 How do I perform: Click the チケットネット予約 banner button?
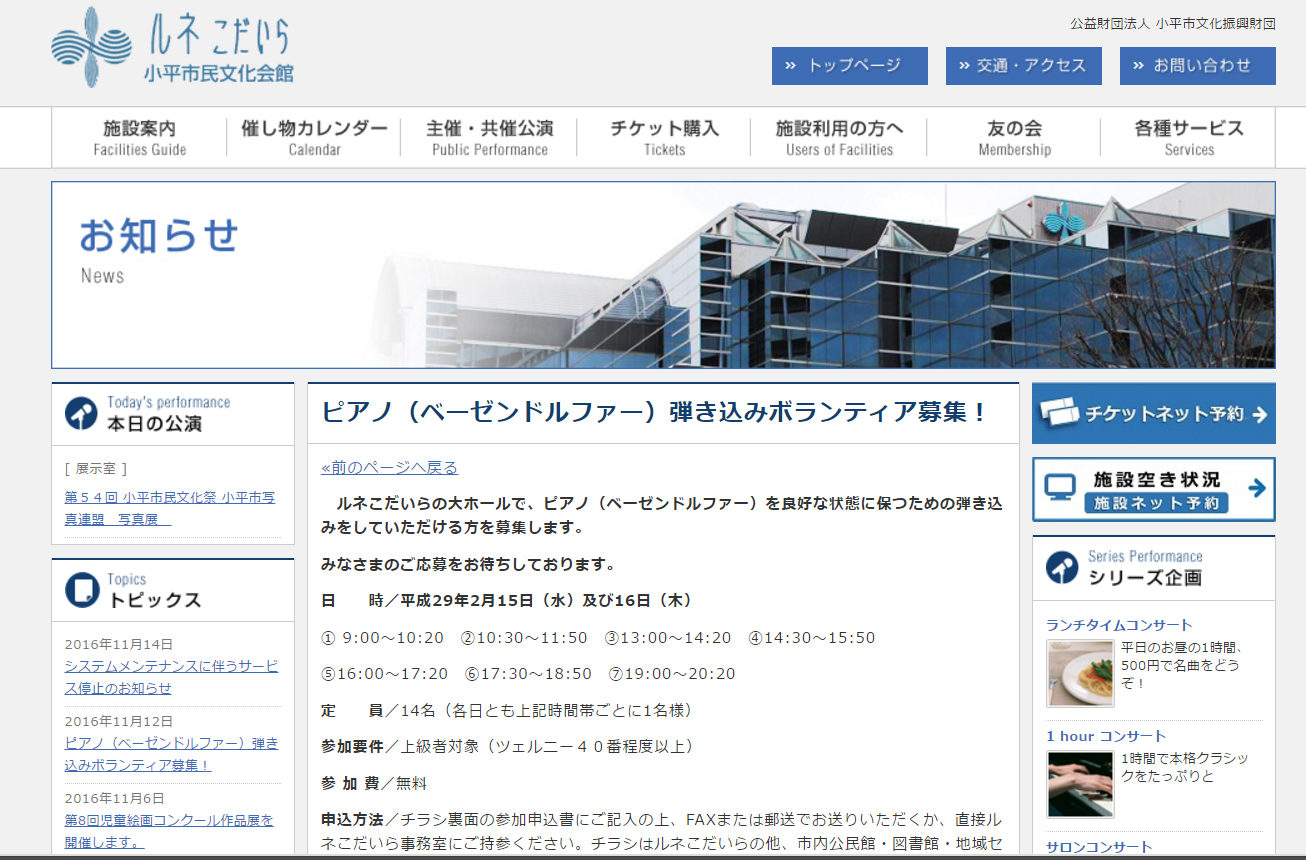1154,413
